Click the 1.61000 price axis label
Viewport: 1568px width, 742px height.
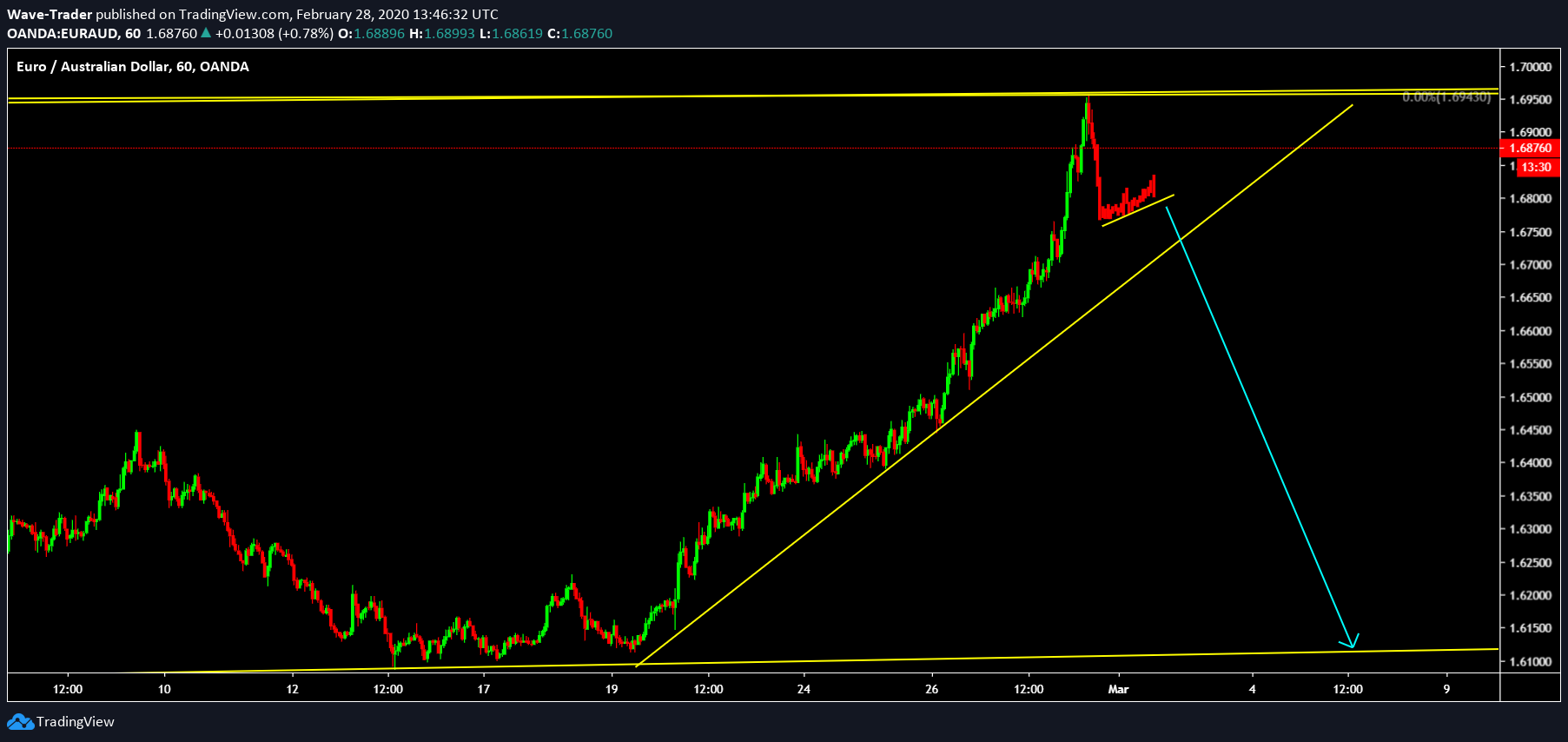click(x=1531, y=661)
